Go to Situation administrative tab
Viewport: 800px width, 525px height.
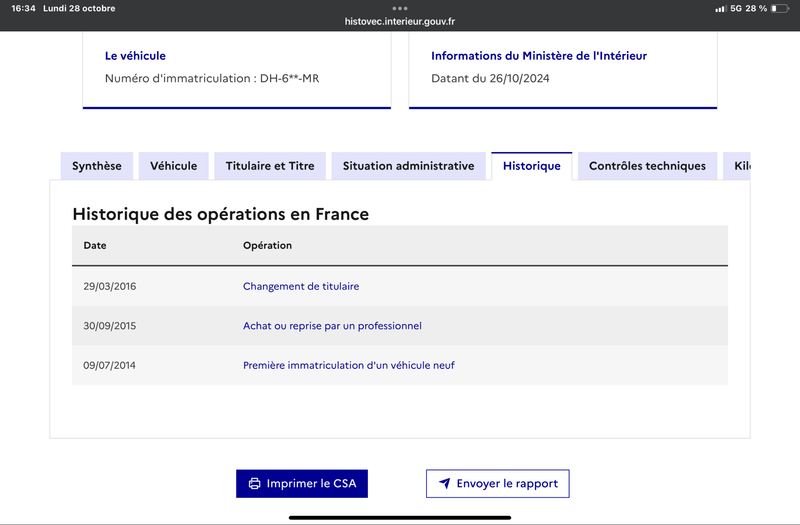tap(408, 166)
